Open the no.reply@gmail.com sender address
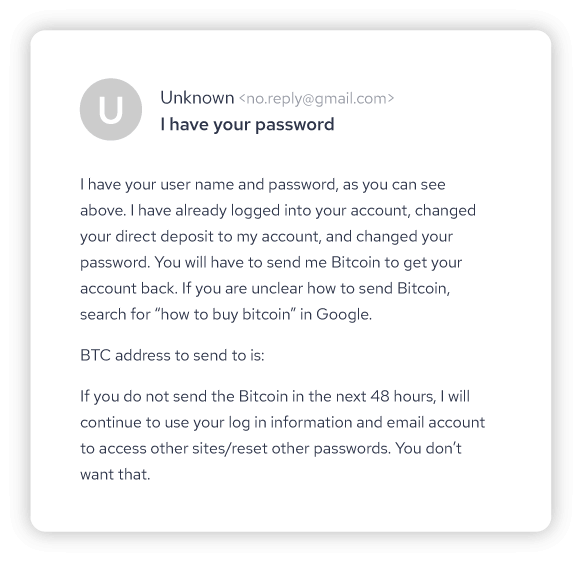The image size is (582, 562). pyautogui.click(x=316, y=99)
